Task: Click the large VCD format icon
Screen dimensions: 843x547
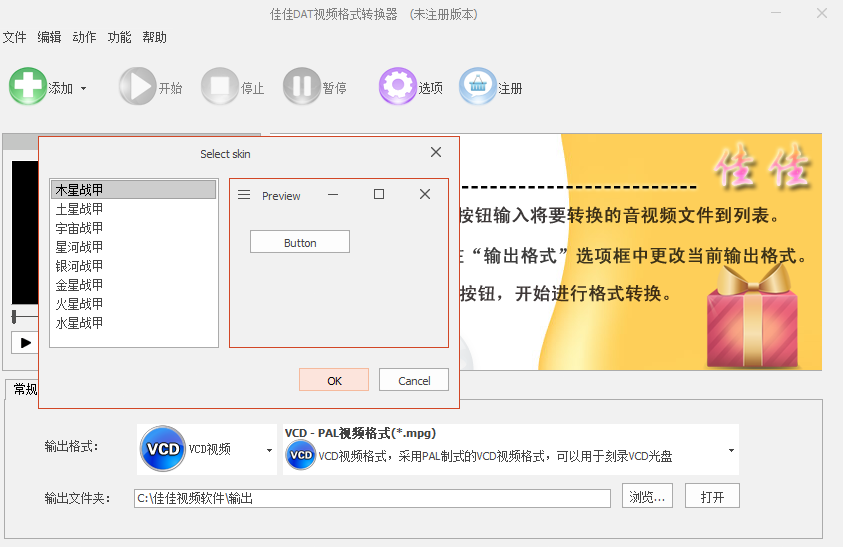Action: tap(163, 449)
